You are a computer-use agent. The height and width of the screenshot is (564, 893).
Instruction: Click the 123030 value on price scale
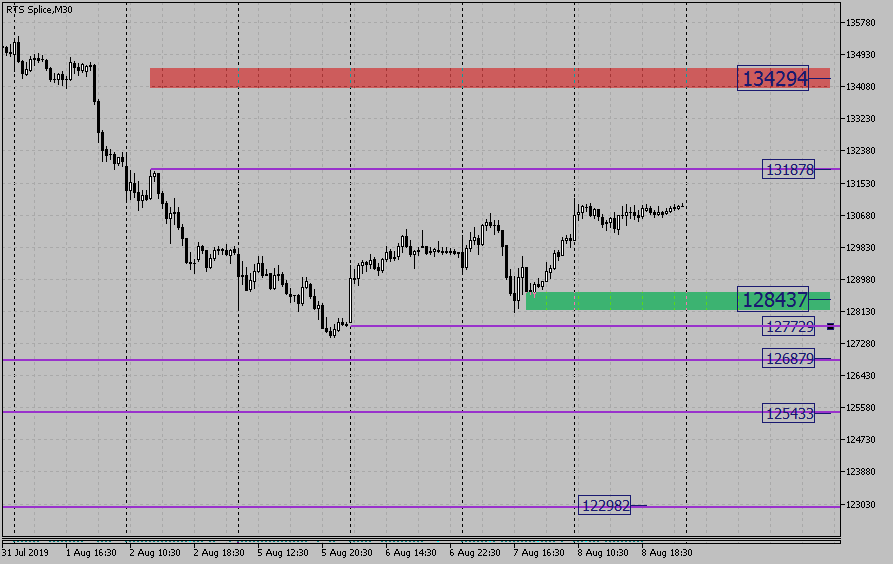tap(860, 504)
